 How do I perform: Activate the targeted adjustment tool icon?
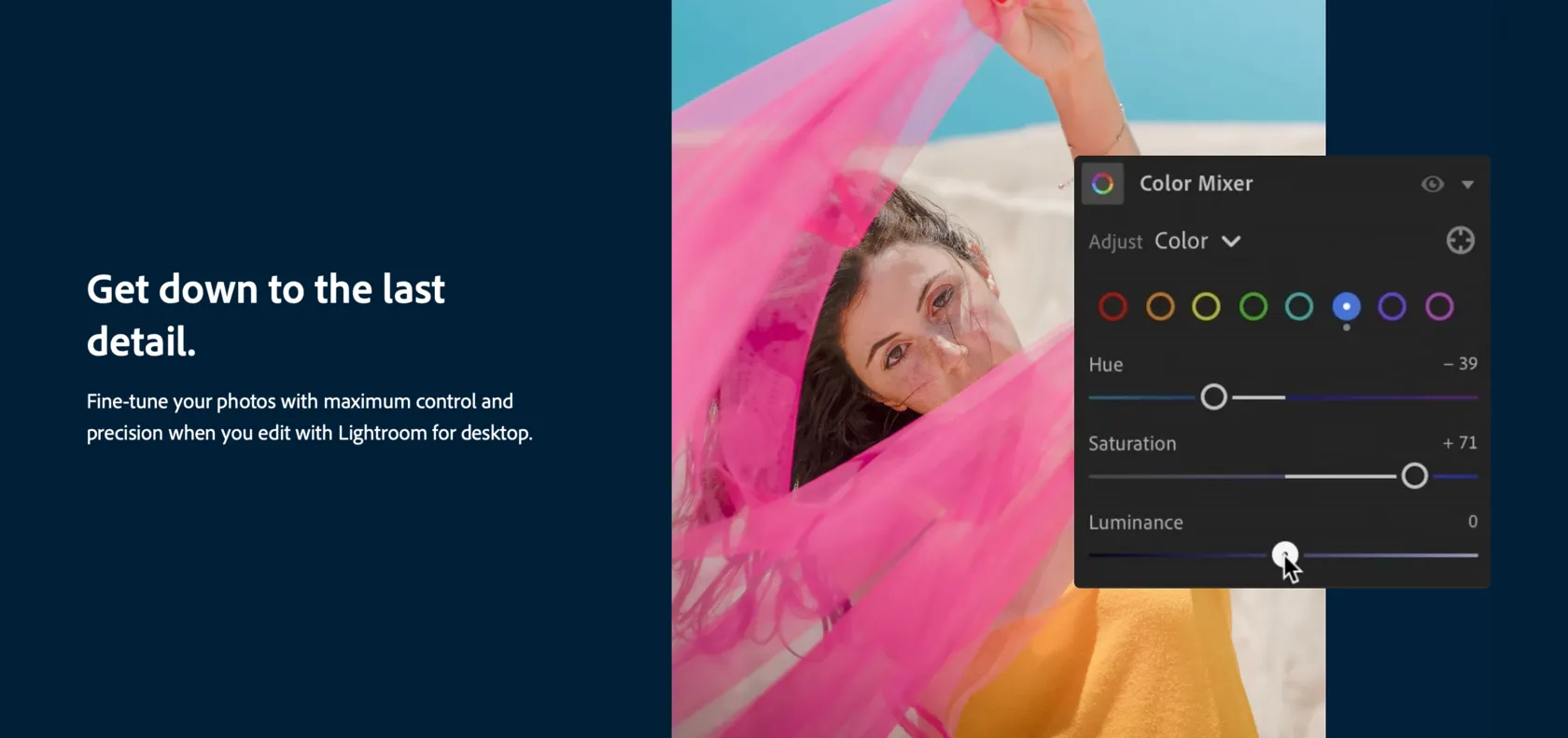[x=1460, y=241]
